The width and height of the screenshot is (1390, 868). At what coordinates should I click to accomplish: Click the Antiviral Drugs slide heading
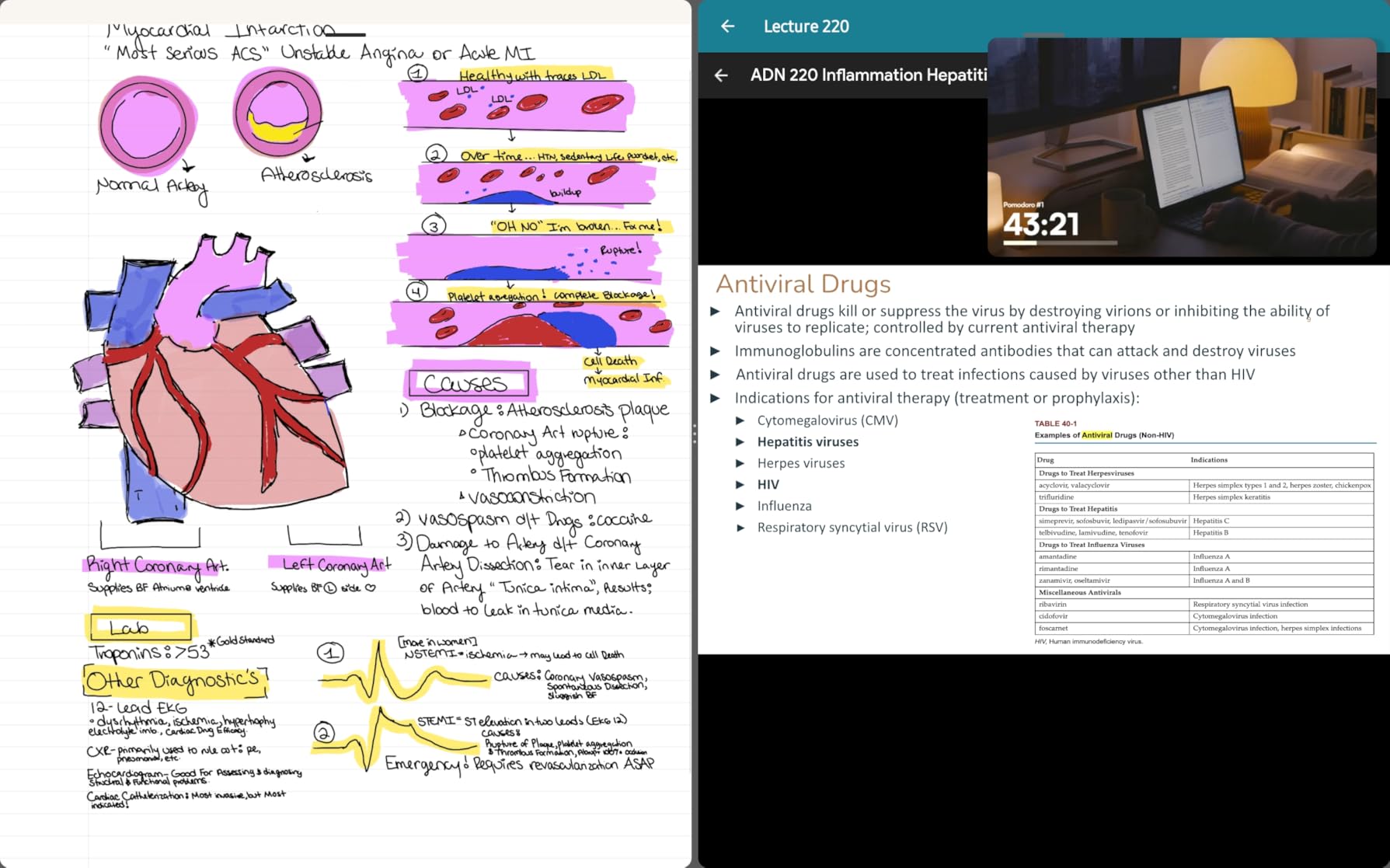pyautogui.click(x=803, y=284)
